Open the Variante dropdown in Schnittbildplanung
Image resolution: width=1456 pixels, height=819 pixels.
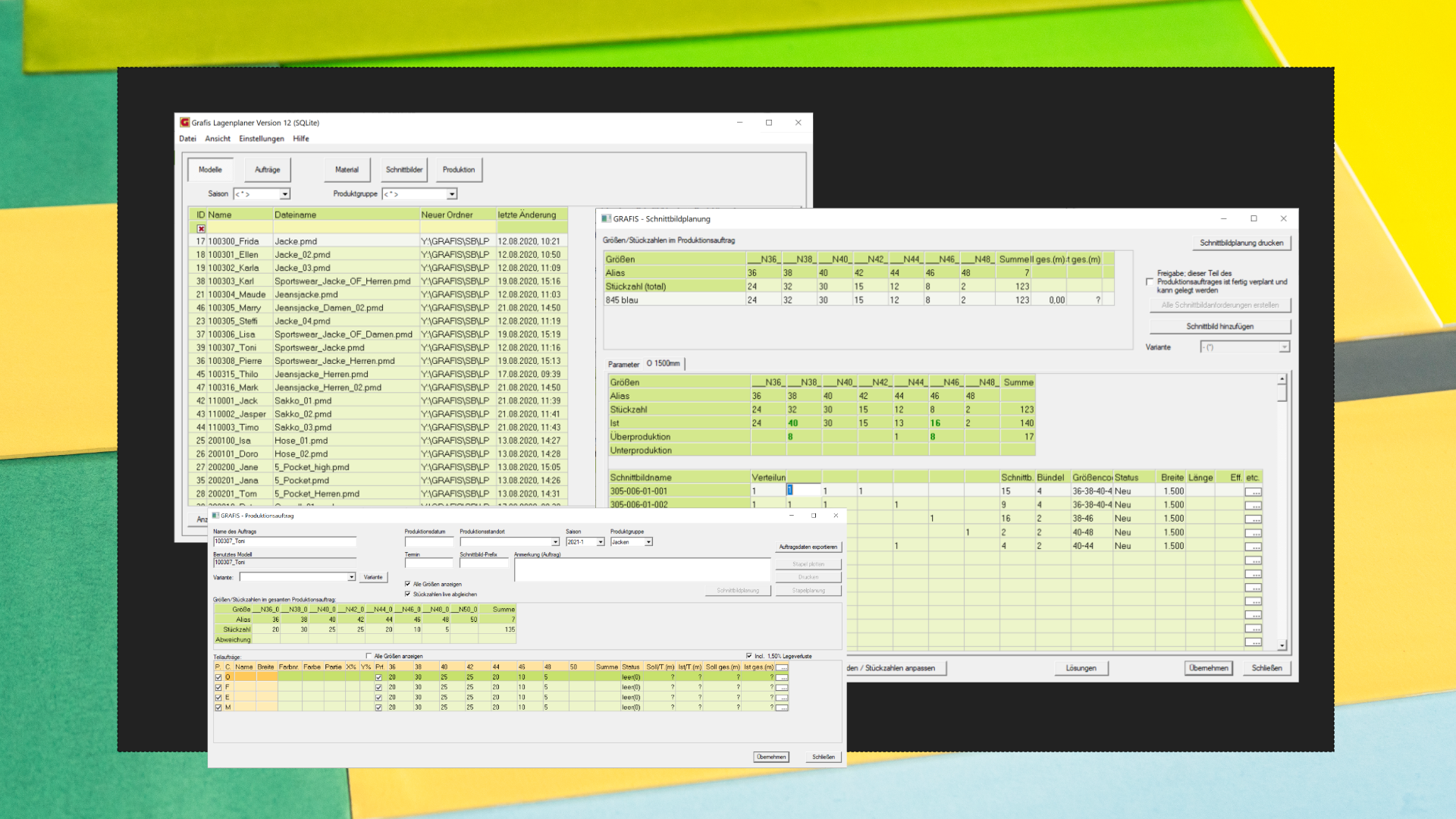1283,347
